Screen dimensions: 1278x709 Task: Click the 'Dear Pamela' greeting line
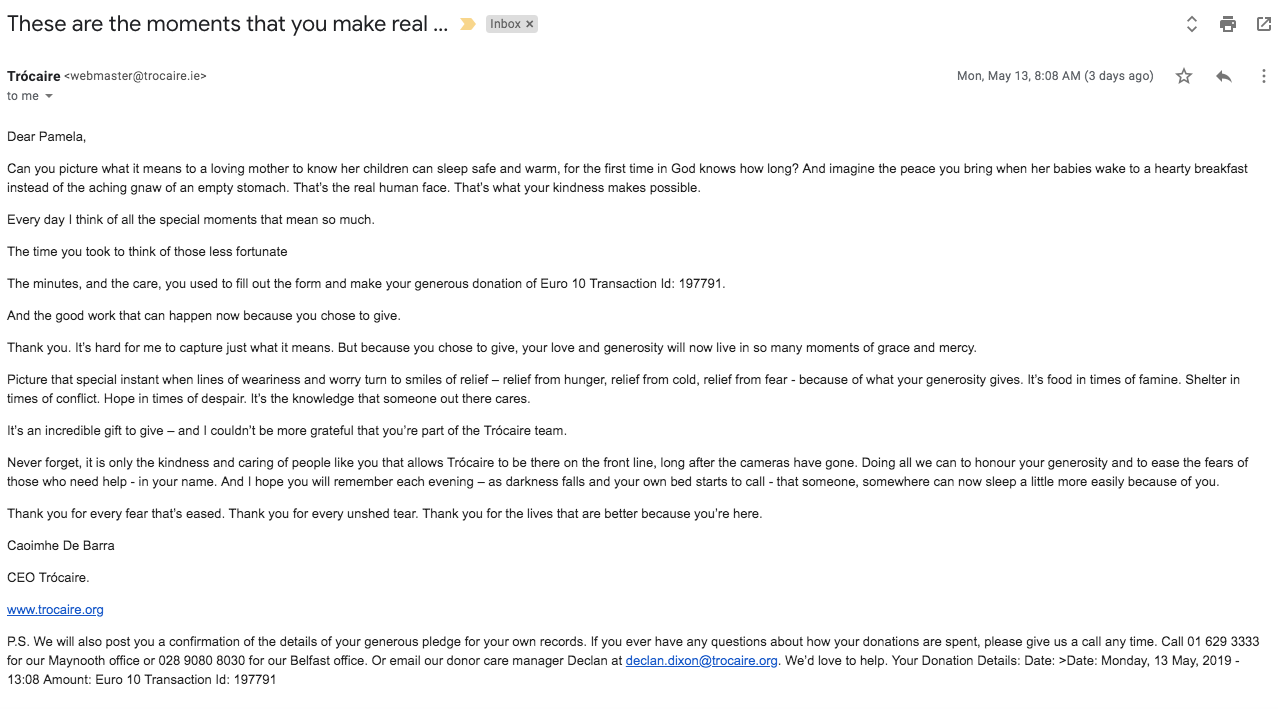click(x=47, y=137)
